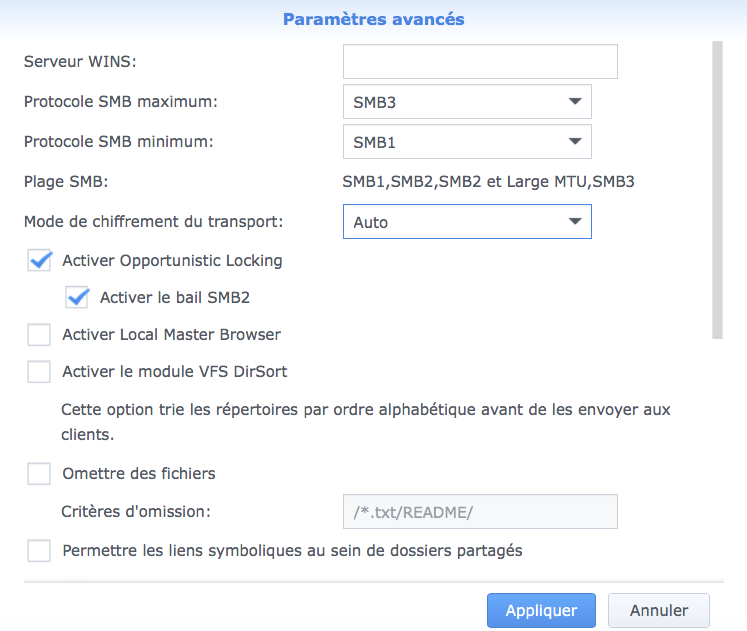This screenshot has height=631, width=747.
Task: Click the Annuler button
Action: tap(659, 611)
